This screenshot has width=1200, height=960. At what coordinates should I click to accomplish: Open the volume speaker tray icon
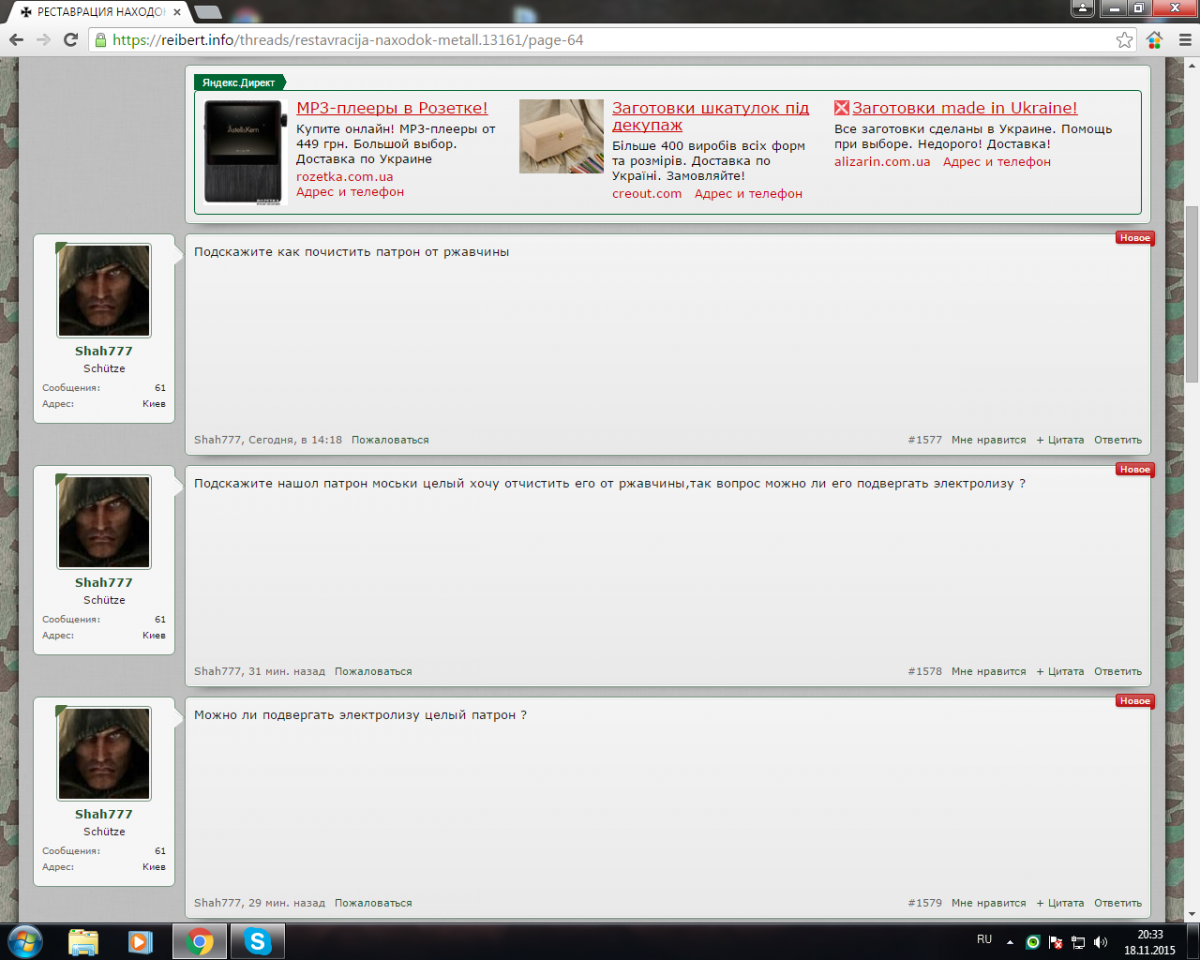point(1101,942)
